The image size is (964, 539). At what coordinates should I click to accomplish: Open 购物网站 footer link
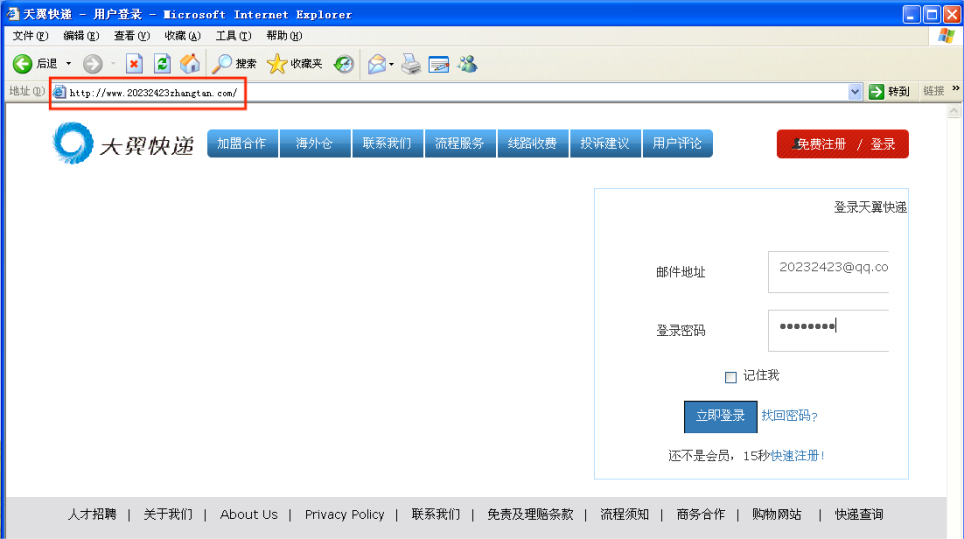tap(777, 514)
